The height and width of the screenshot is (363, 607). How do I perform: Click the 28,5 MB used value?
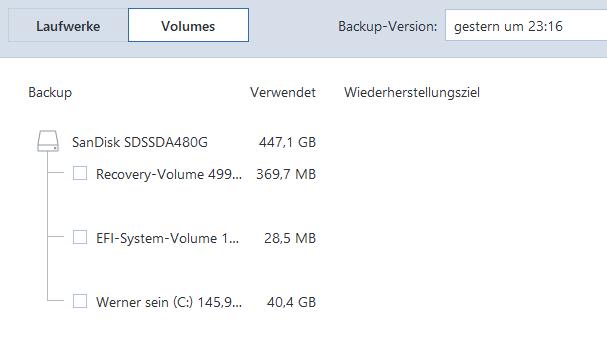point(290,238)
